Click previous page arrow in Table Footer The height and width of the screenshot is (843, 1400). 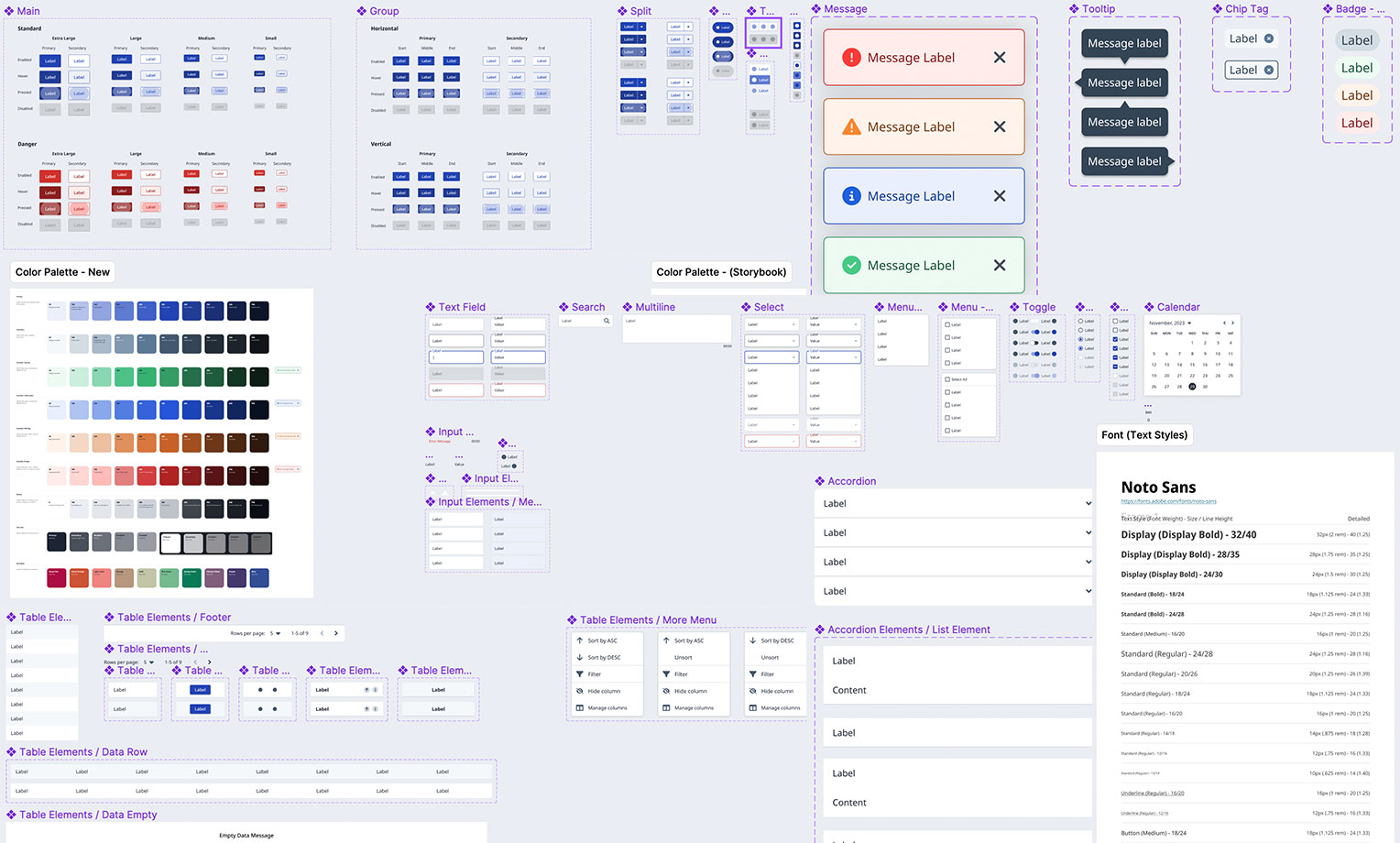(x=322, y=633)
